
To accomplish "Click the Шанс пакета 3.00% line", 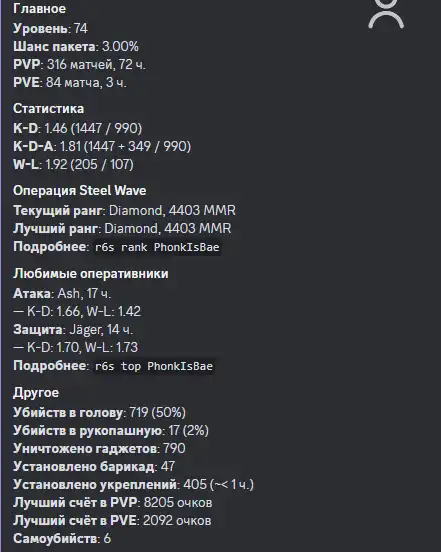I will point(76,46).
